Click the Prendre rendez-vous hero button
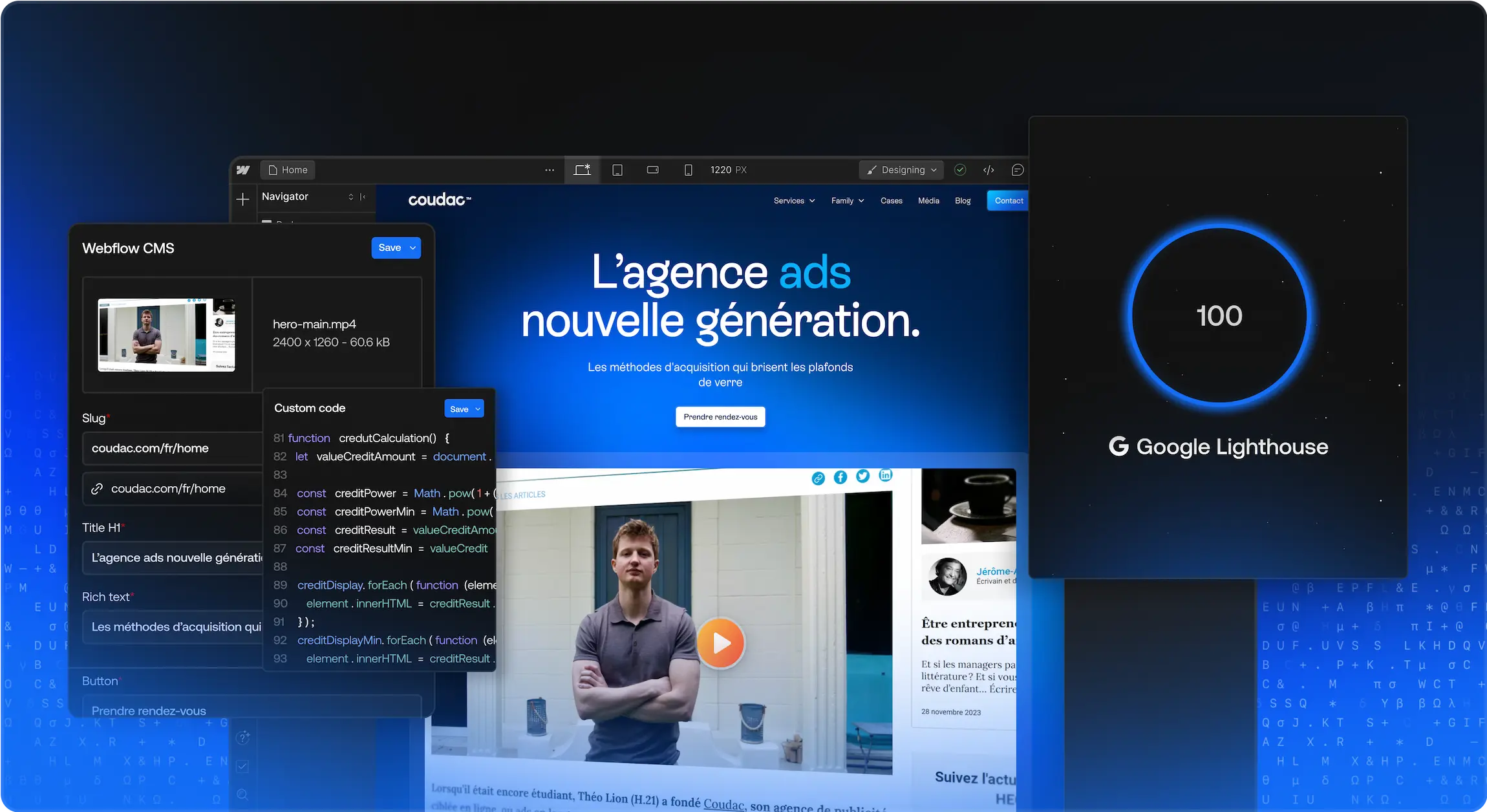Image resolution: width=1487 pixels, height=812 pixels. (720, 417)
